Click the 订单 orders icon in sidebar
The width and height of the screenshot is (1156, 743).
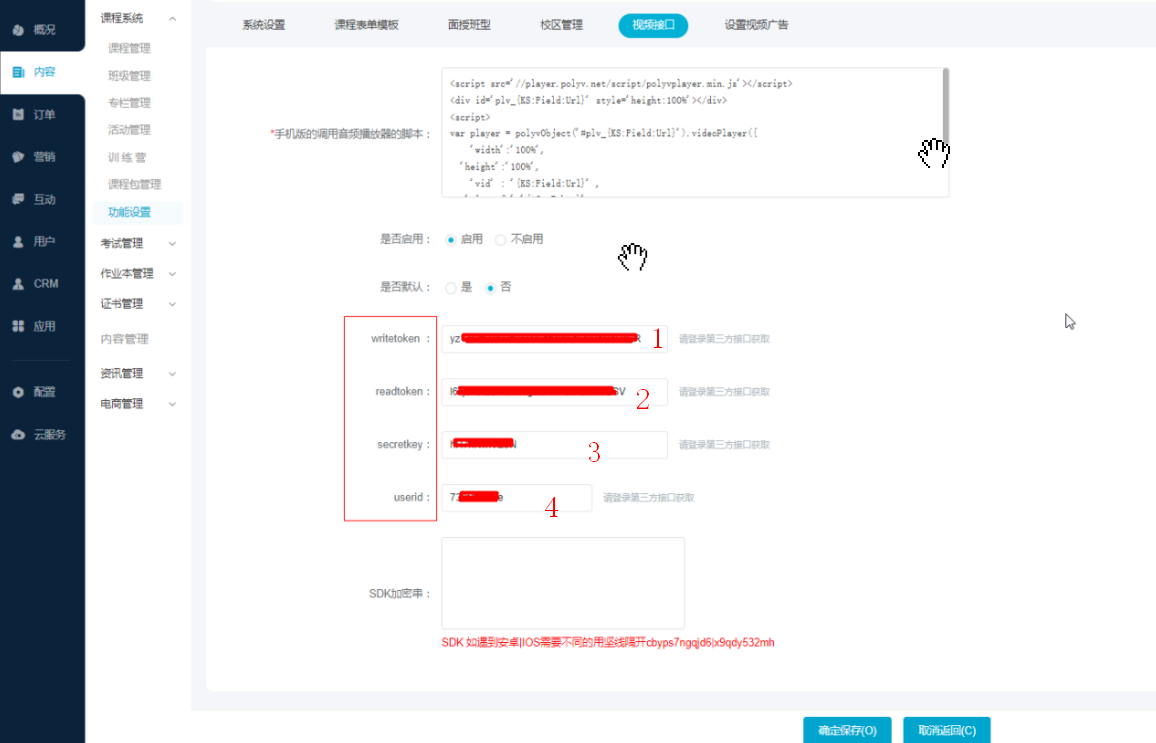point(18,115)
